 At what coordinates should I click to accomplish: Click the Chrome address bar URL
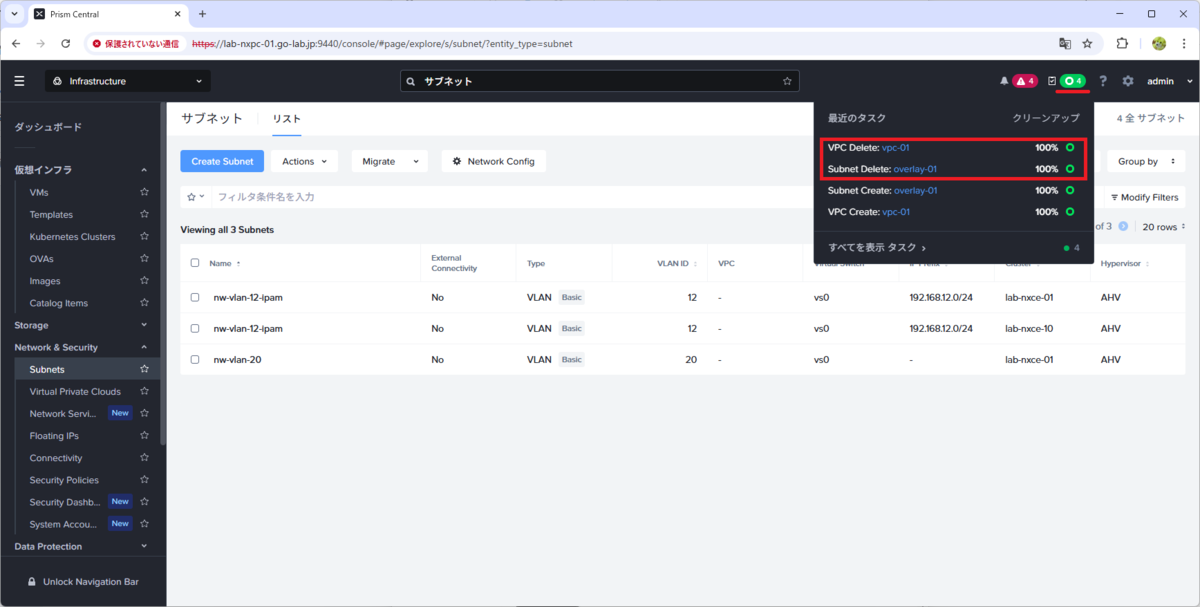pos(381,44)
